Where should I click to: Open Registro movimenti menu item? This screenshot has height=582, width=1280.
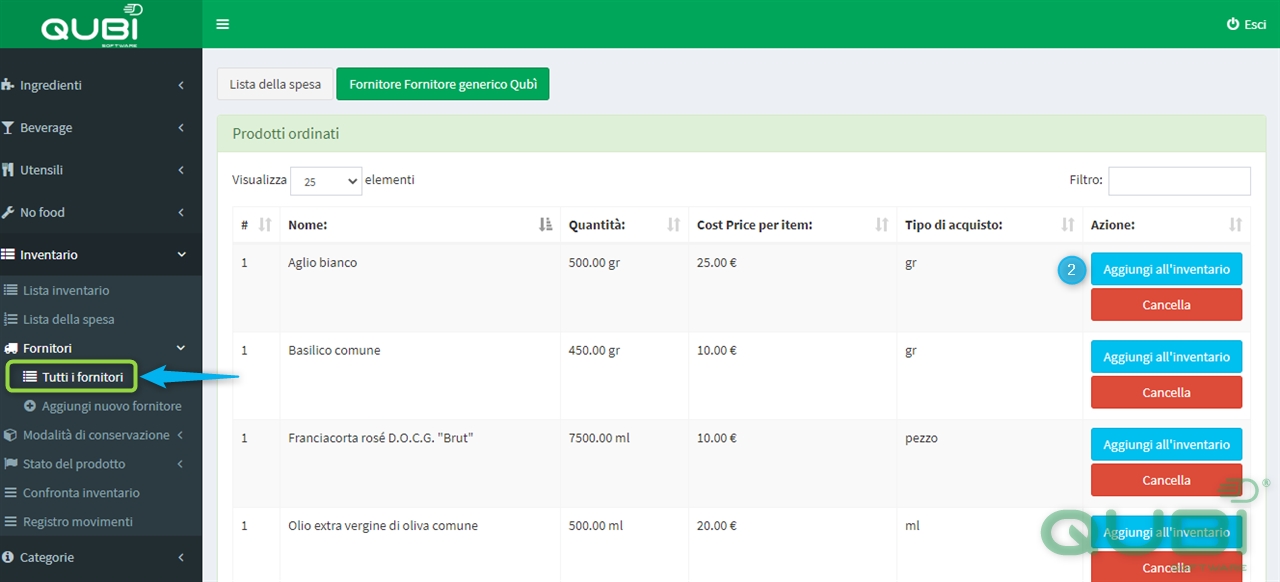point(78,522)
